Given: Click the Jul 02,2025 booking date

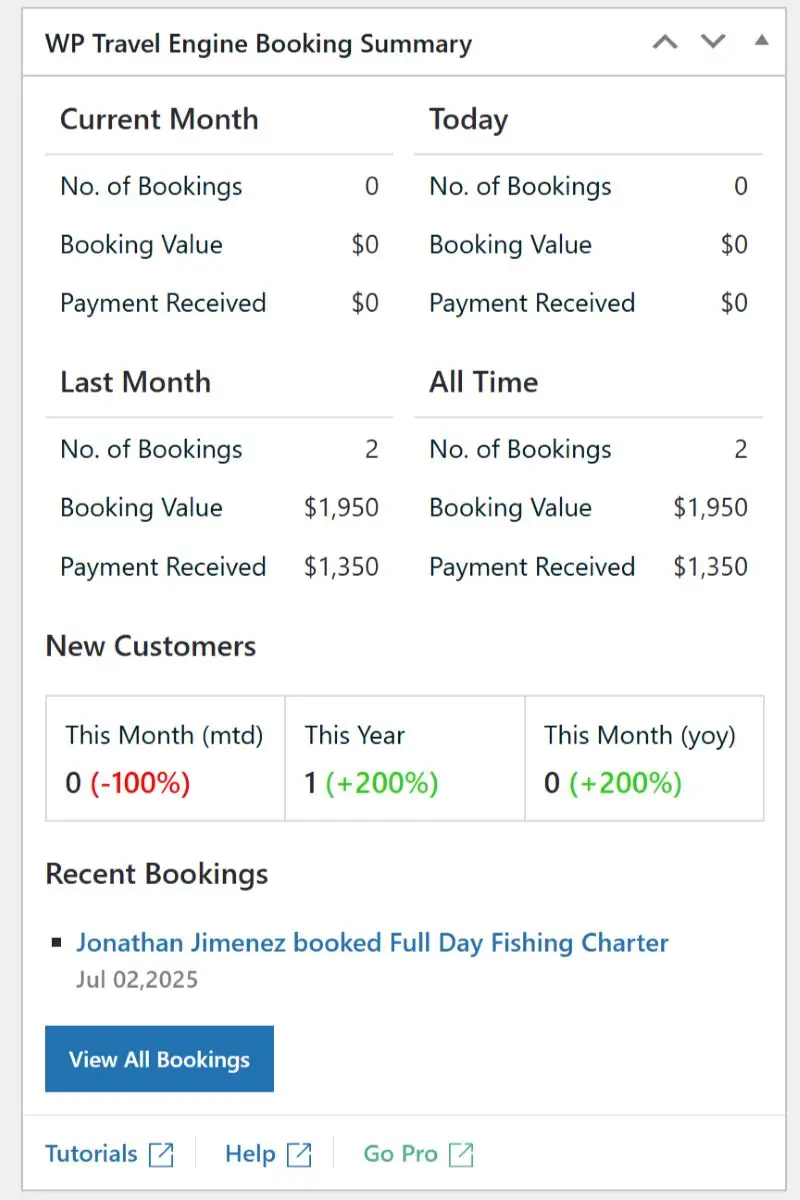Looking at the screenshot, I should pyautogui.click(x=137, y=979).
